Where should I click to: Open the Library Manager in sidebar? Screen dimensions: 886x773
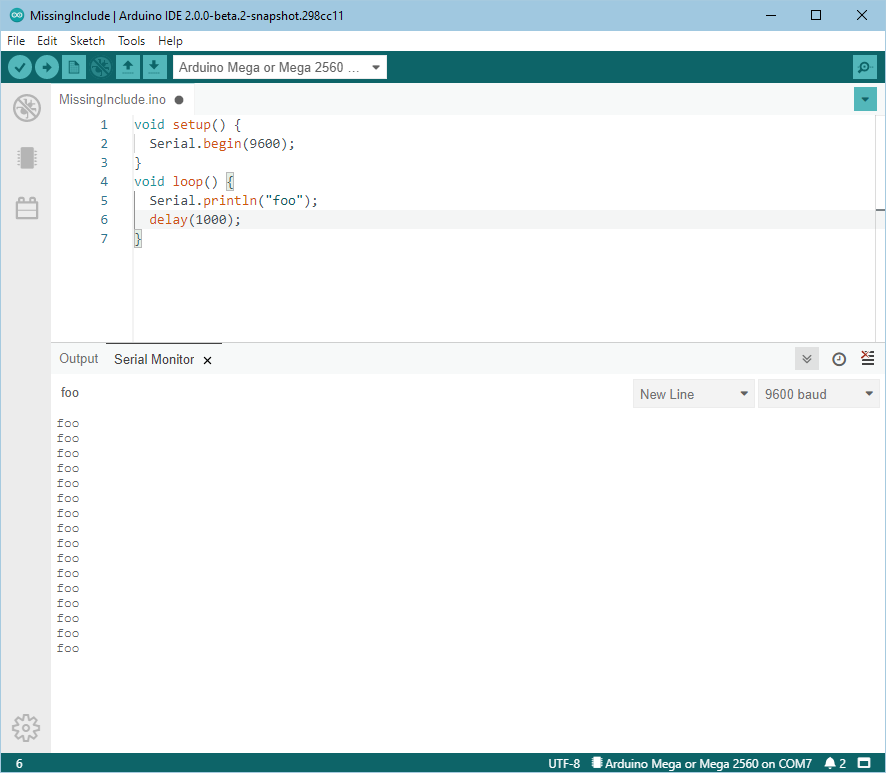[x=27, y=208]
